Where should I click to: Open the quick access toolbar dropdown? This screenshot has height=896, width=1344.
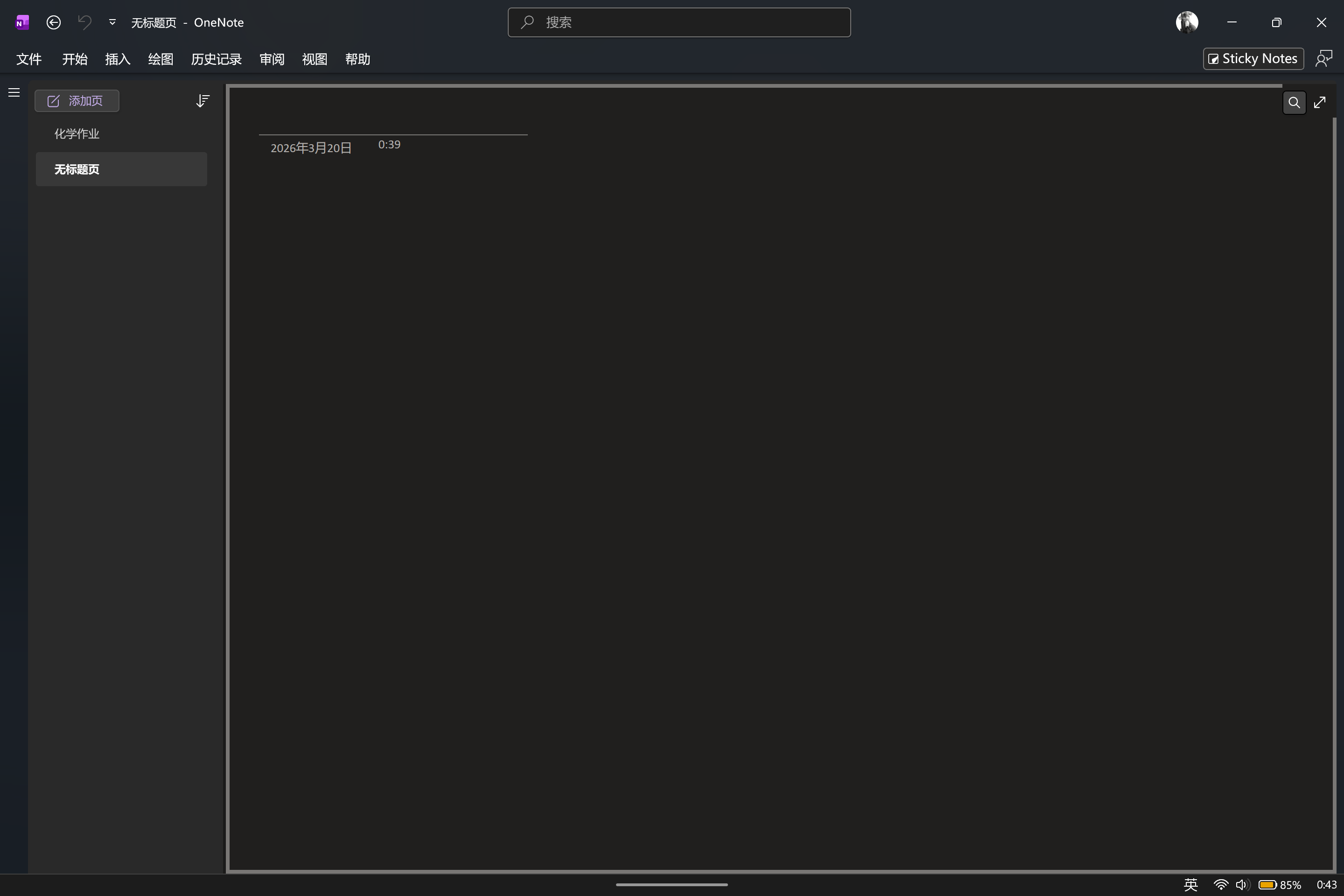tap(112, 22)
